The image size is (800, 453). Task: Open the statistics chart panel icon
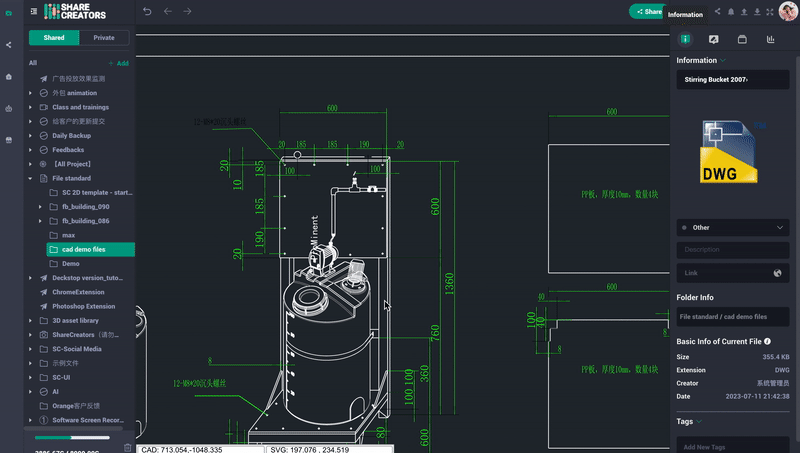point(770,39)
